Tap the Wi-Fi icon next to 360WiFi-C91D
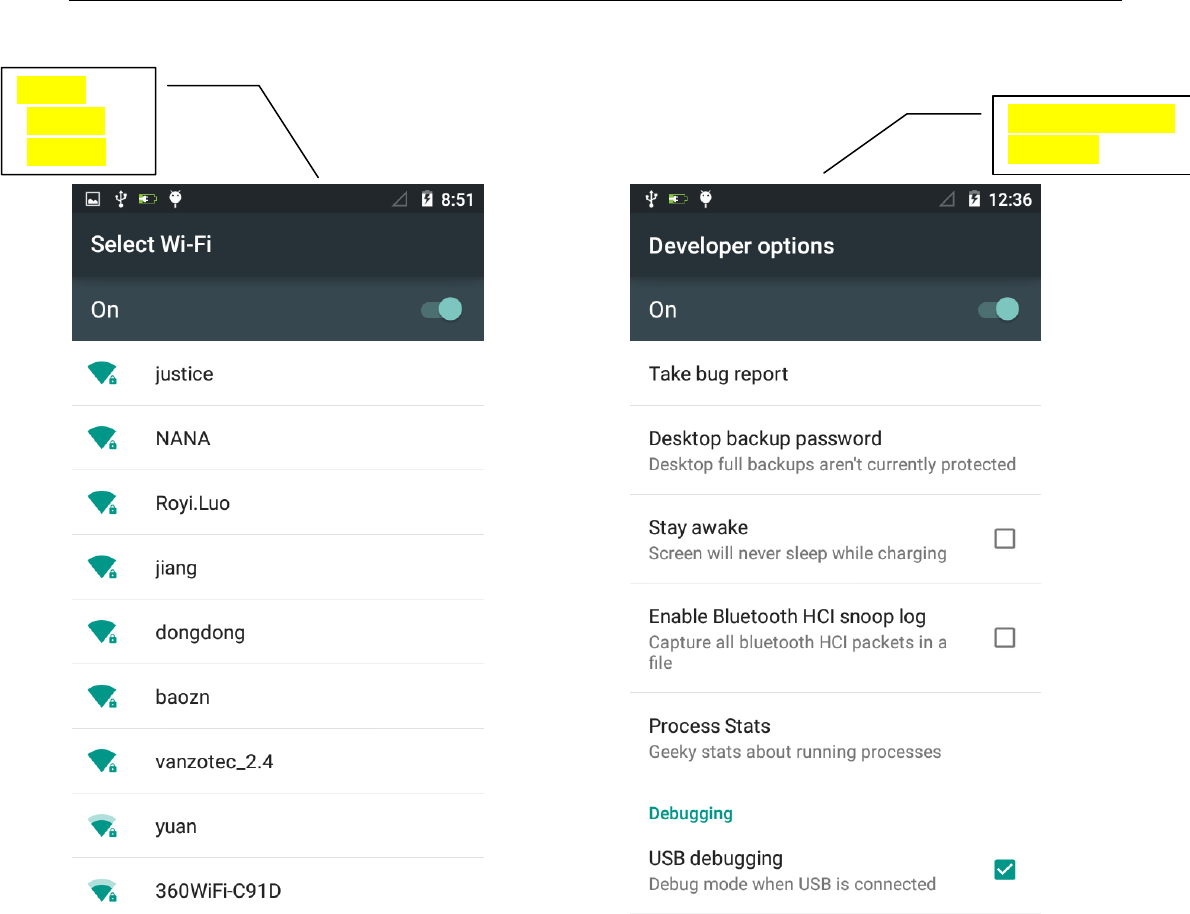Image resolution: width=1190 pixels, height=914 pixels. 102,890
